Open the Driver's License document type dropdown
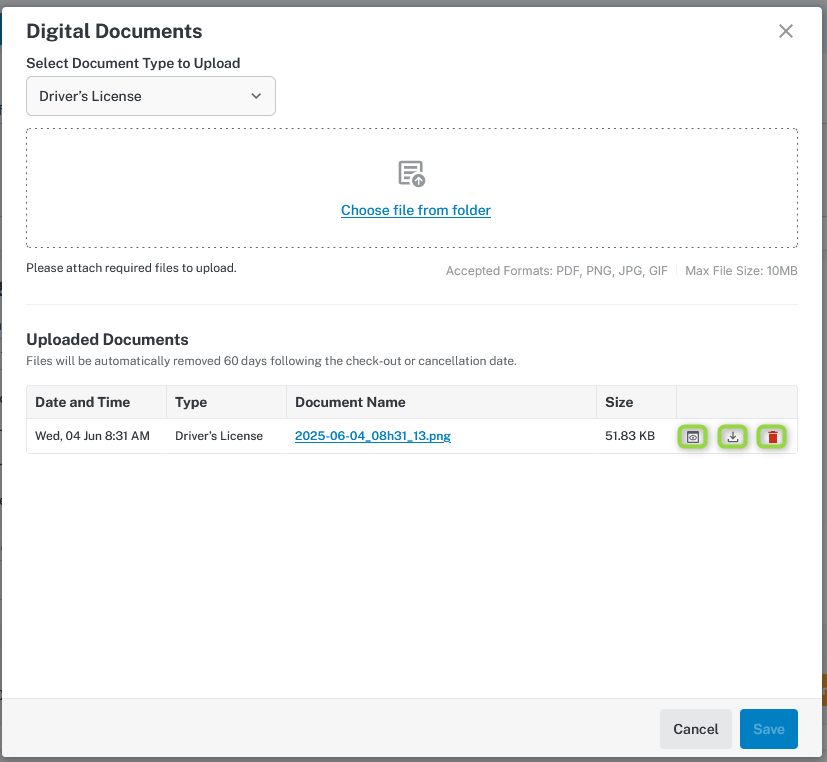827x762 pixels. click(x=151, y=96)
